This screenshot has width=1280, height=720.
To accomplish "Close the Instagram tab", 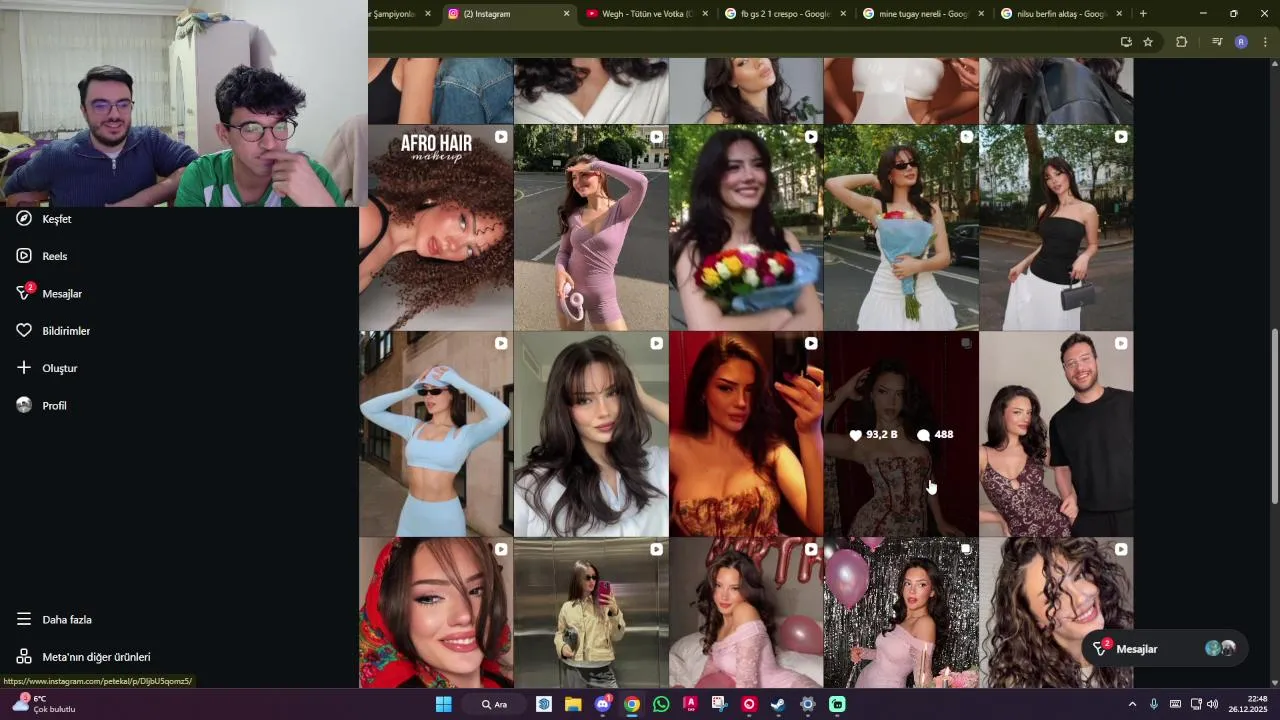I will point(567,14).
